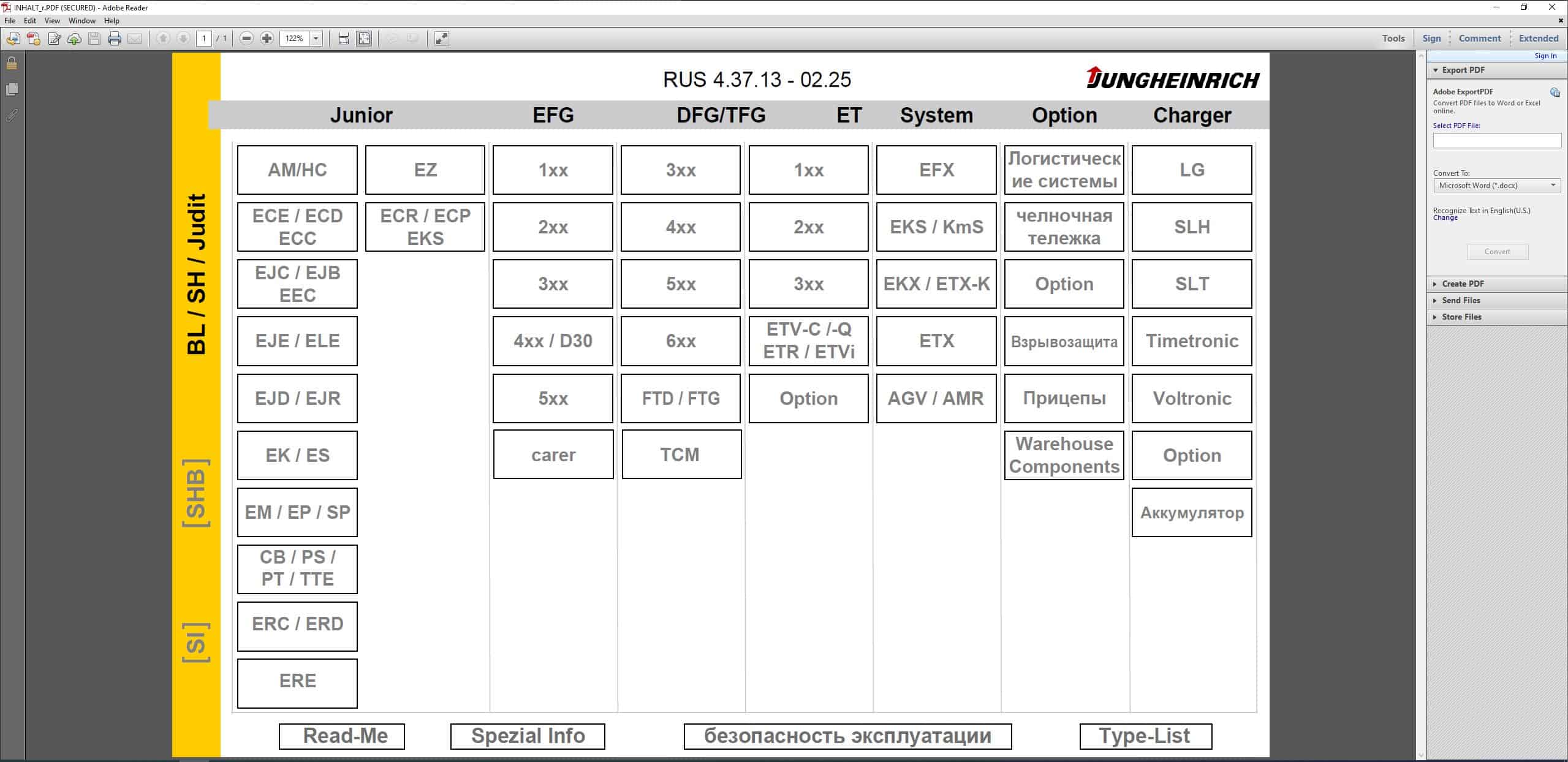Click the Change language link

pos(1445,218)
